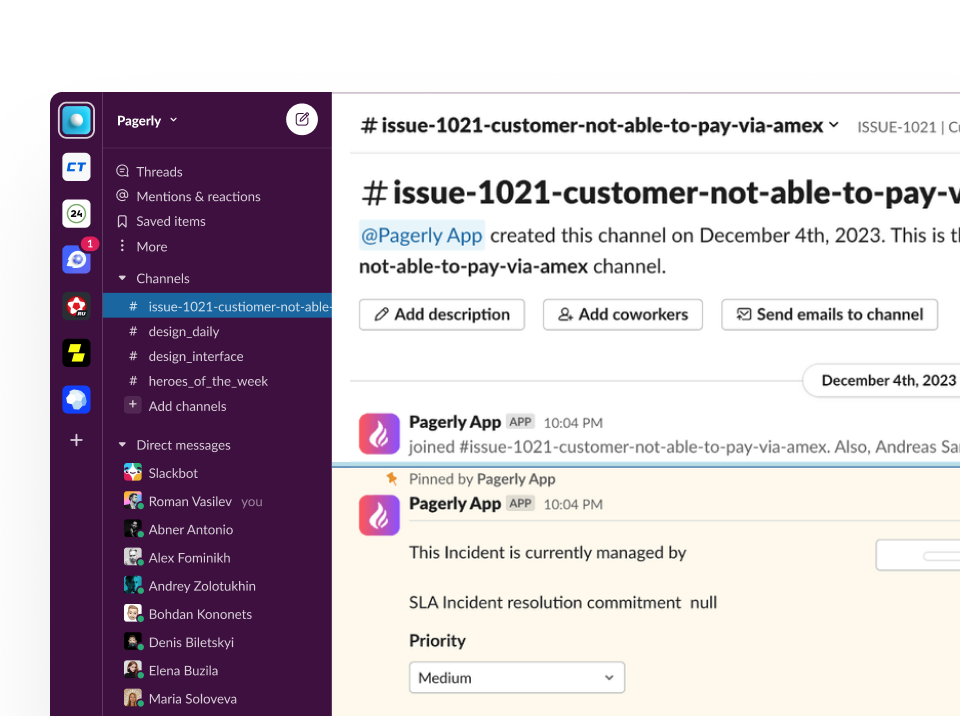960x716 pixels.
Task: Open the December 4th, 2023 date divider
Action: (x=882, y=380)
